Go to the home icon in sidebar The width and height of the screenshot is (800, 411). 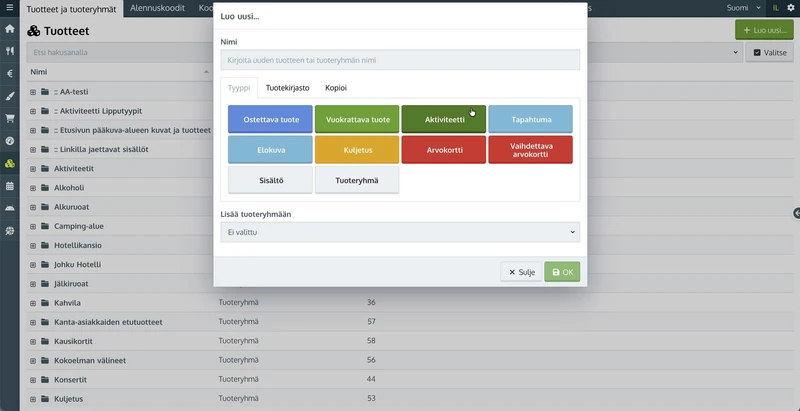[x=9, y=29]
